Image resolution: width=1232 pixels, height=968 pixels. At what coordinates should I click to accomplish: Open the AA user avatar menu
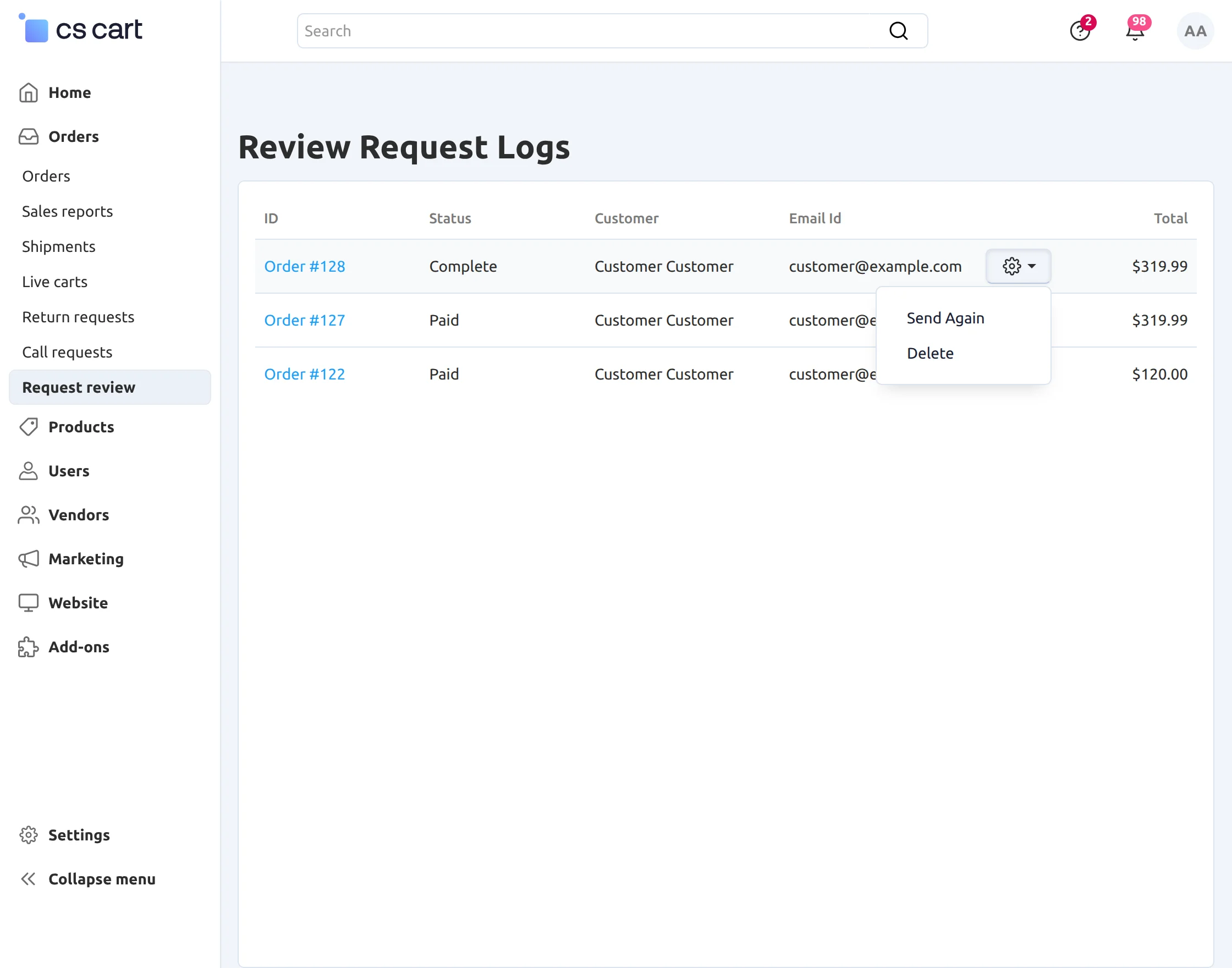[1195, 31]
